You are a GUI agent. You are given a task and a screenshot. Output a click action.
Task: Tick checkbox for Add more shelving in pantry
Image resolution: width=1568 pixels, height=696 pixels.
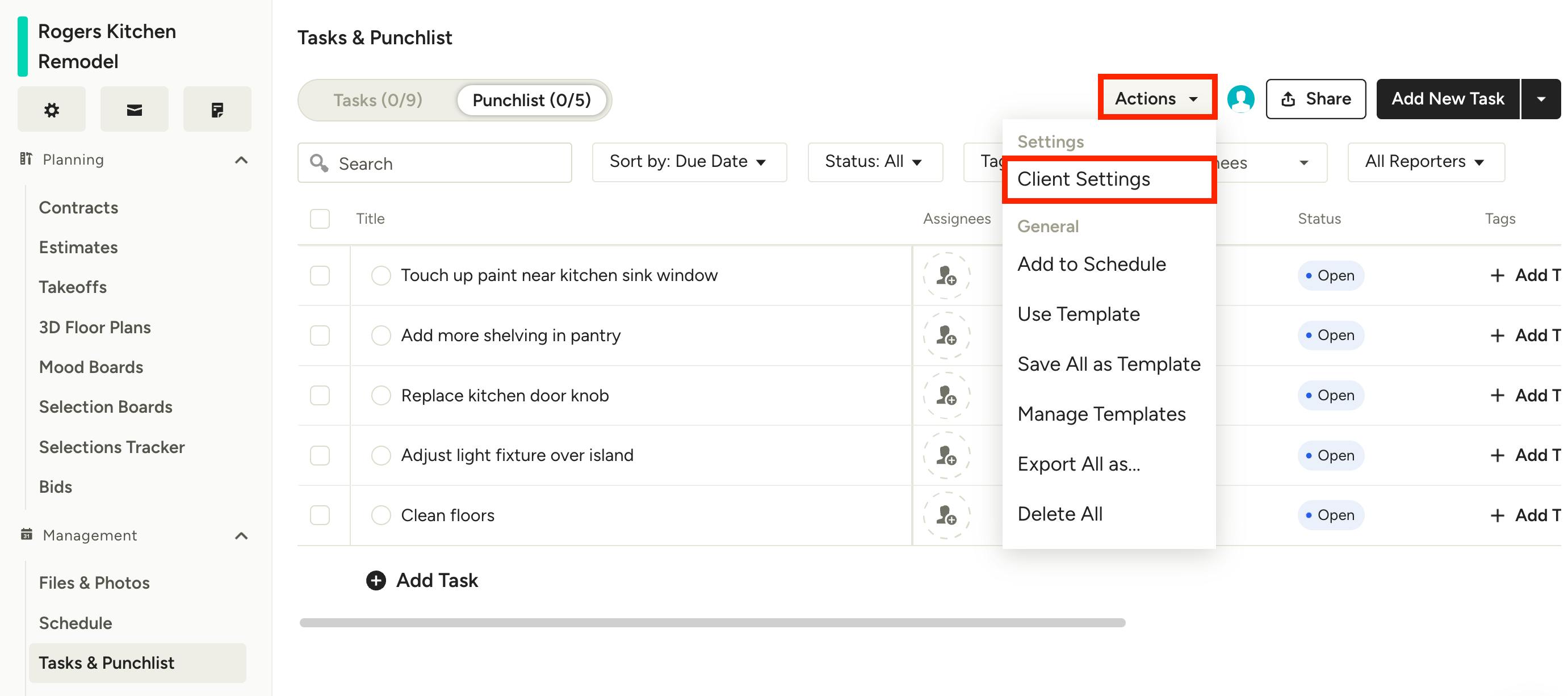pyautogui.click(x=320, y=336)
